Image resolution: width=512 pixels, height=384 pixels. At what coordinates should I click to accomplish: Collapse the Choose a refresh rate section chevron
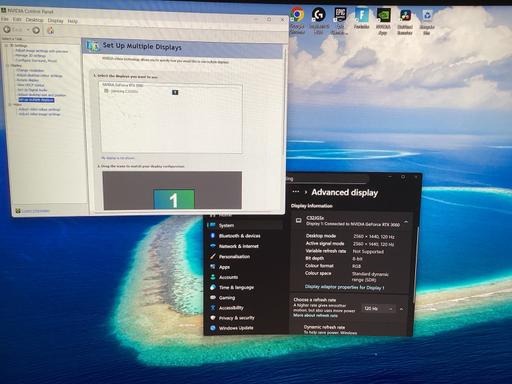(401, 309)
